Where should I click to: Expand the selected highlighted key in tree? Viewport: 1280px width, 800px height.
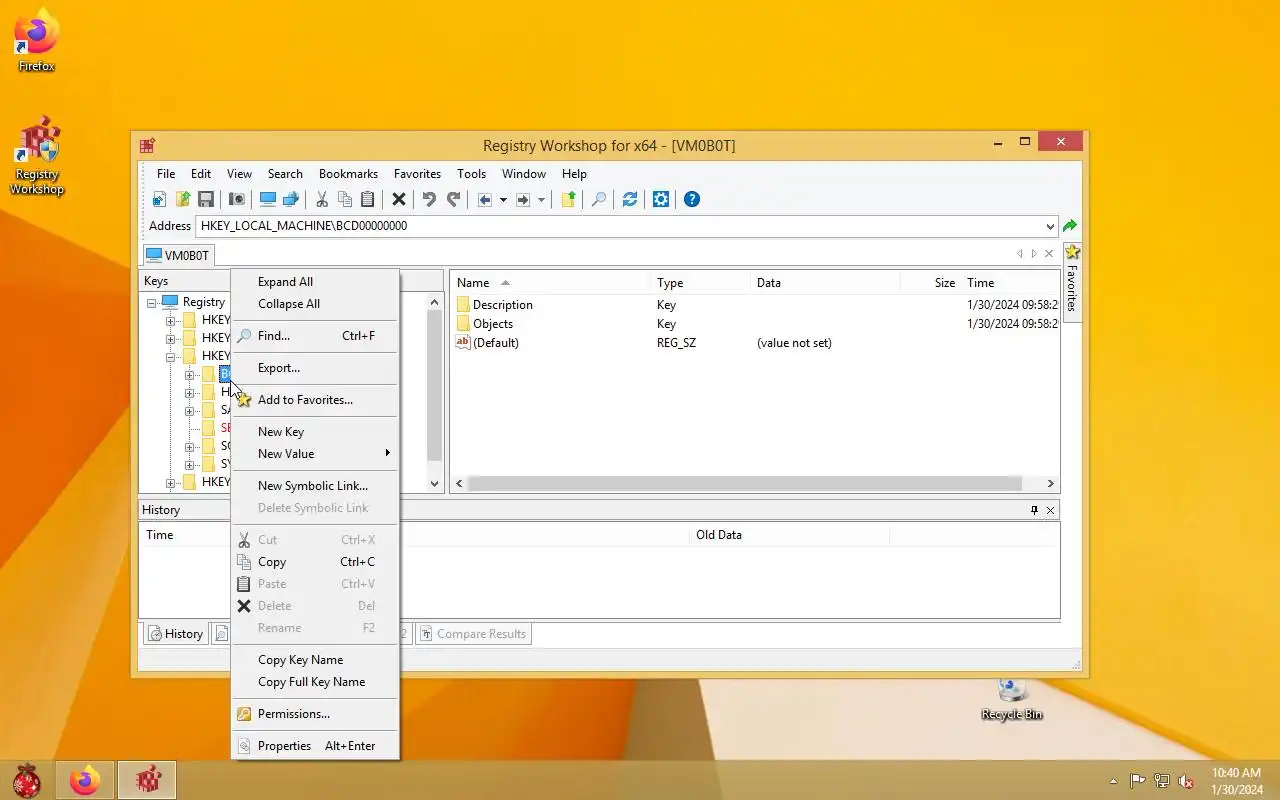tap(190, 375)
